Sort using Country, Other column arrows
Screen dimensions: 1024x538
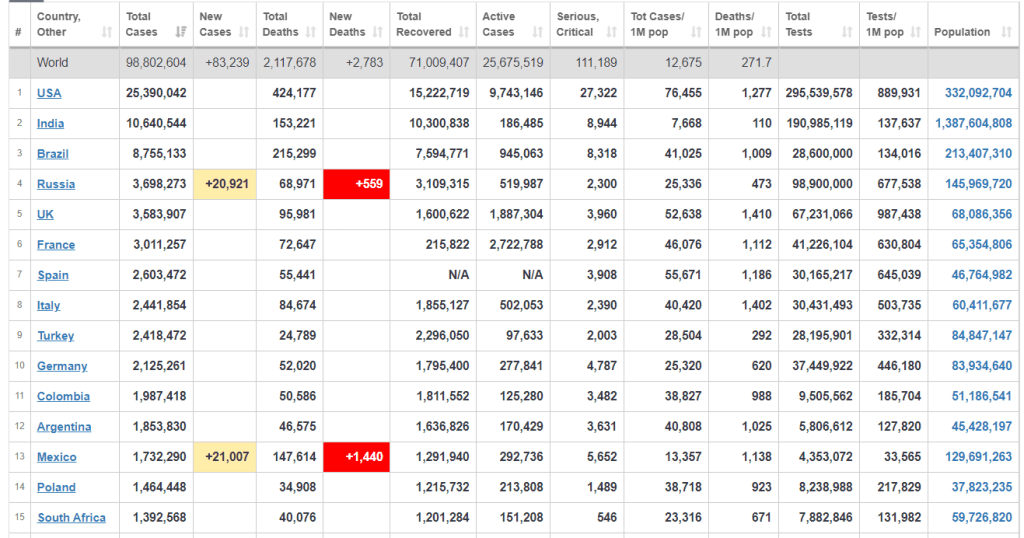pyautogui.click(x=107, y=32)
